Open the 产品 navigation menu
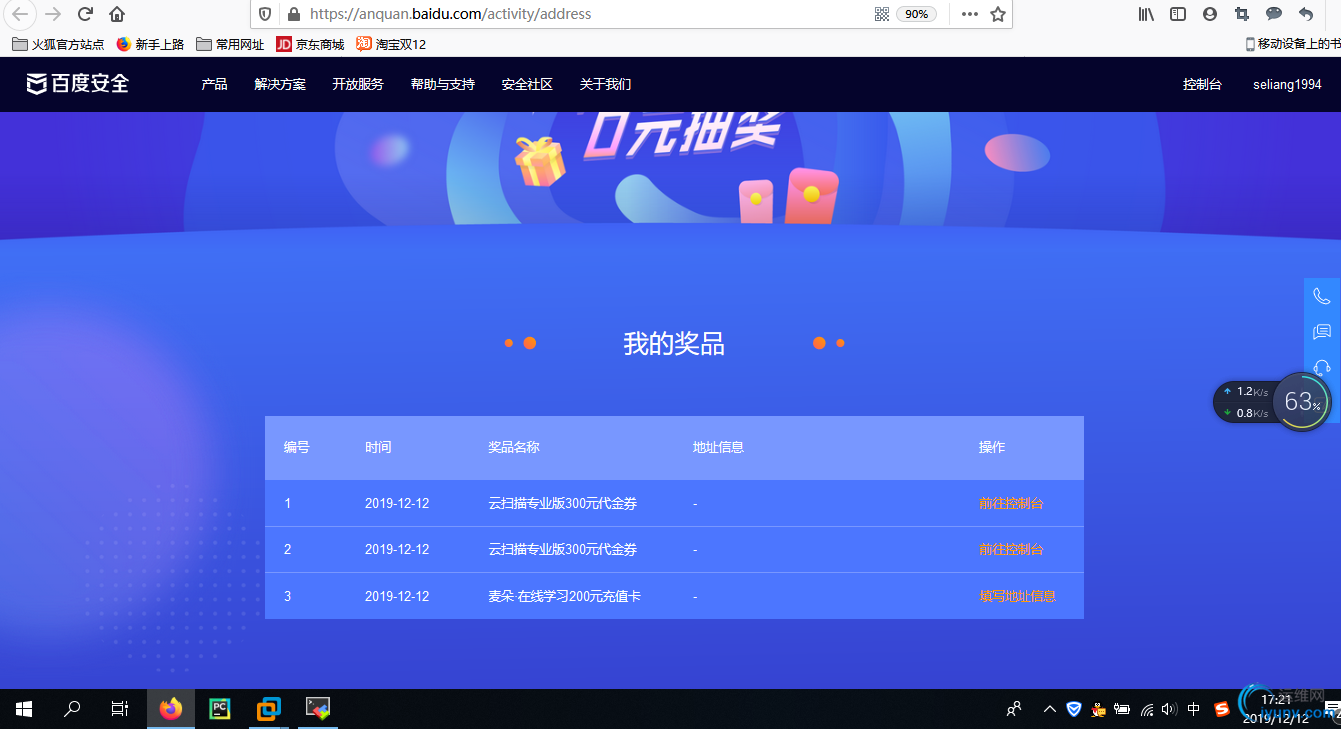The width and height of the screenshot is (1341, 729). 214,84
